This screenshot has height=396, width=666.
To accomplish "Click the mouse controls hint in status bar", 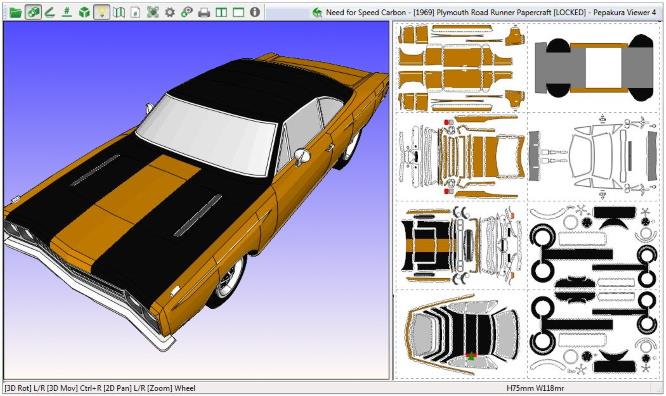I will point(100,388).
